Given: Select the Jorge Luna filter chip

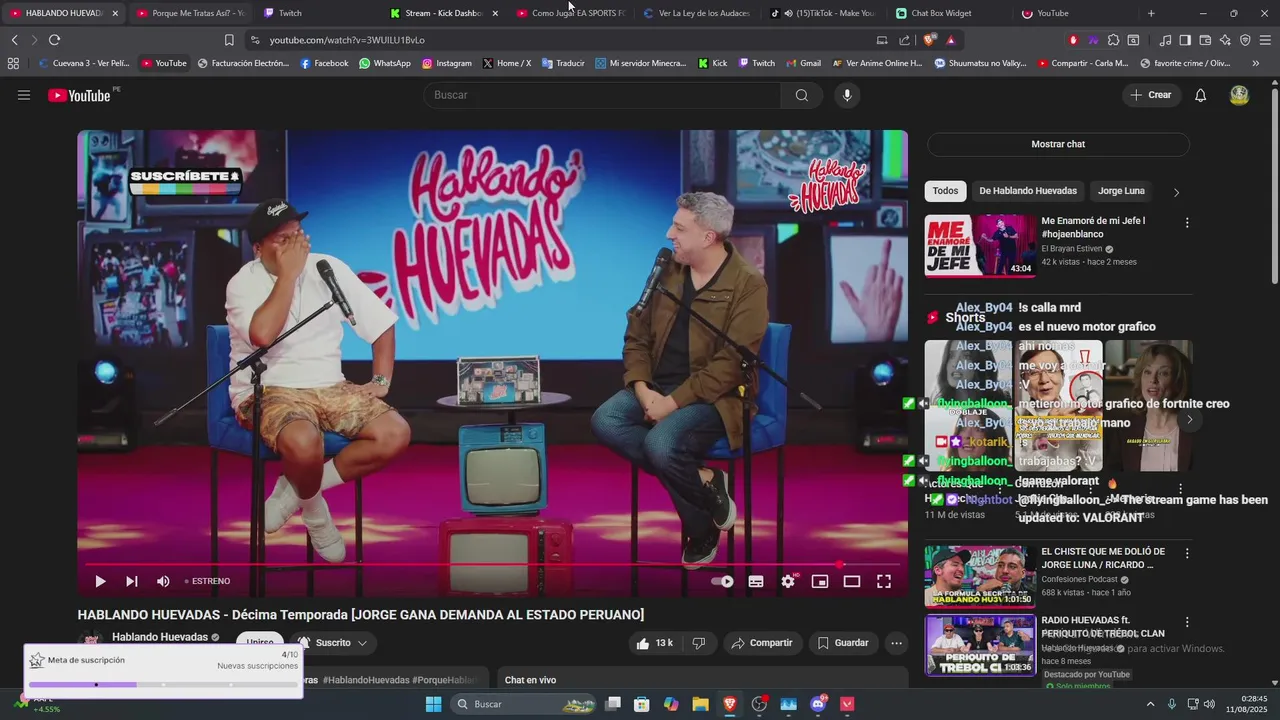Looking at the screenshot, I should pyautogui.click(x=1121, y=191).
